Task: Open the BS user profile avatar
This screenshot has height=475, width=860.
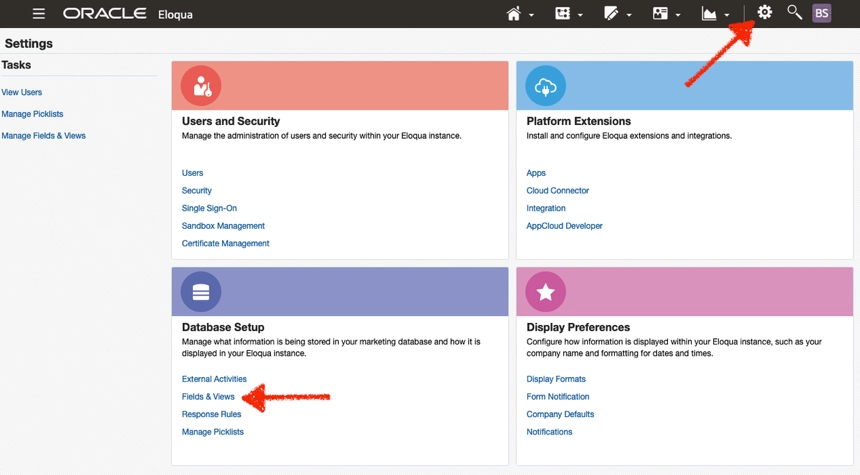Action: click(822, 14)
